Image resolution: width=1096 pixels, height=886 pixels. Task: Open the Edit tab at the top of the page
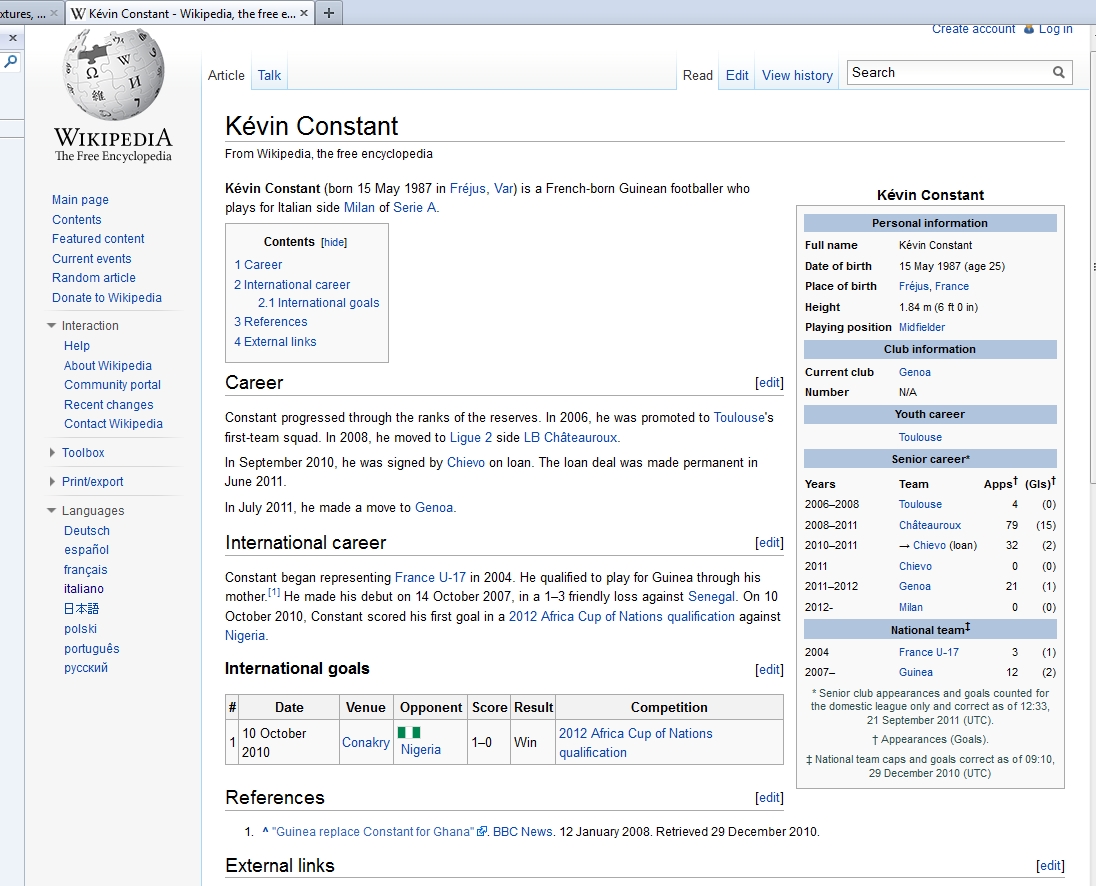[x=737, y=75]
